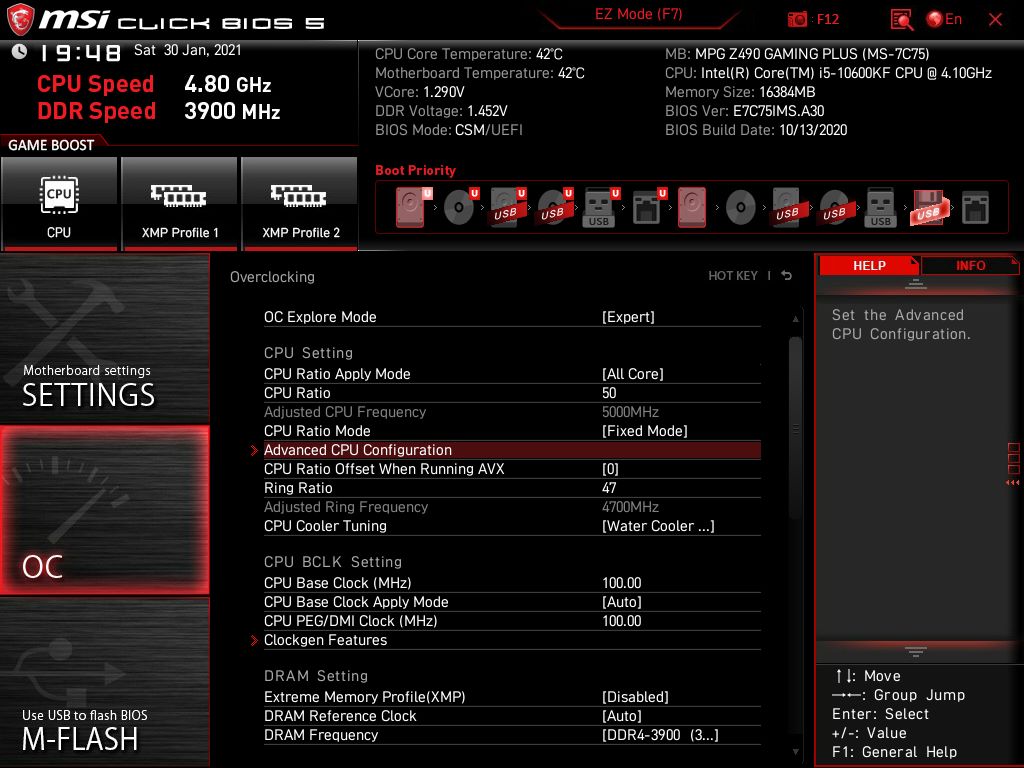Select the legacy network boot device icon
Screen dimensions: 1024x768
click(x=976, y=208)
